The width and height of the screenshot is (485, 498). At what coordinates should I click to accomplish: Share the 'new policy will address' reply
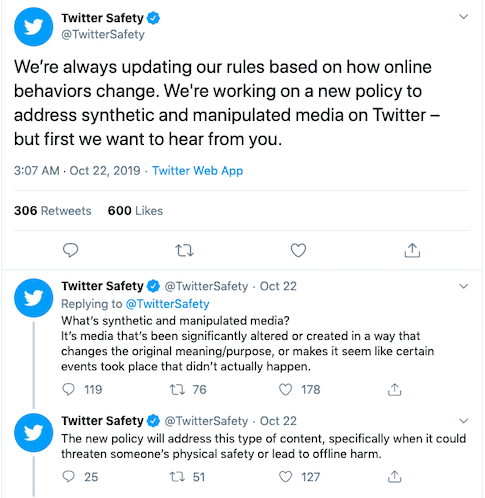point(395,477)
